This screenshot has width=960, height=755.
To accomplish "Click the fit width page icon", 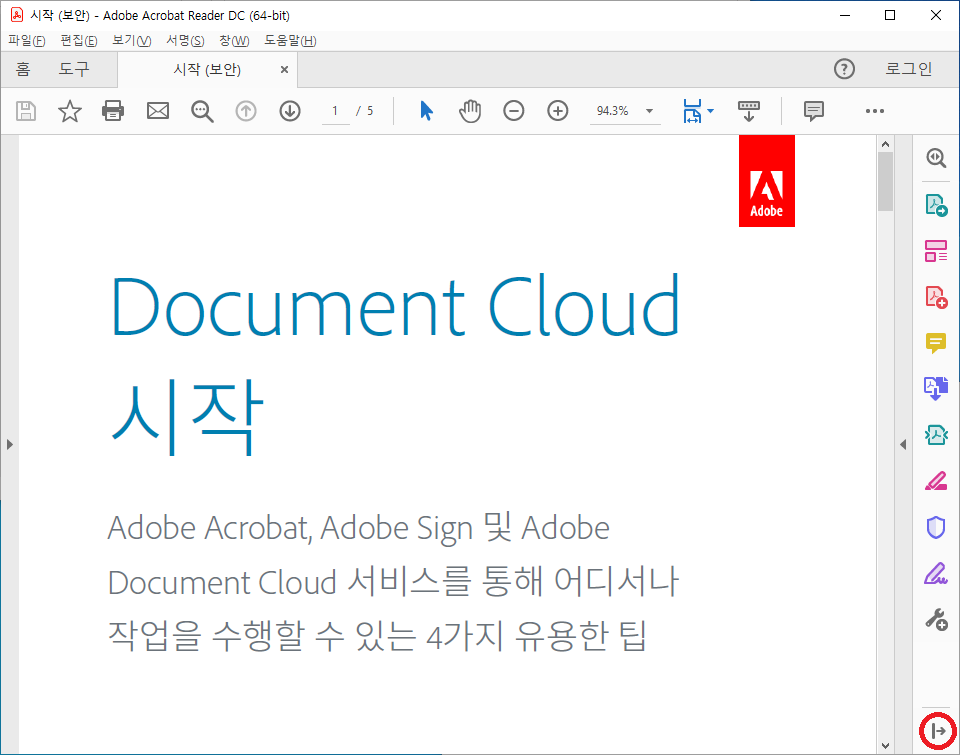I will 692,111.
